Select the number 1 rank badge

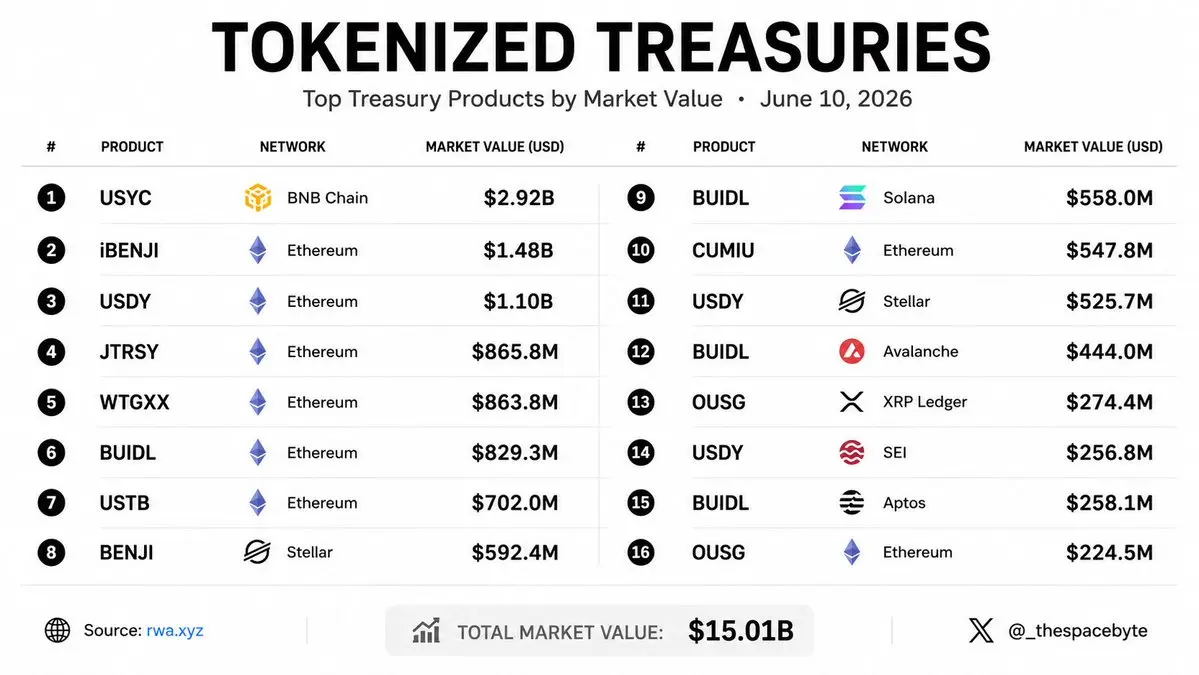pos(51,198)
